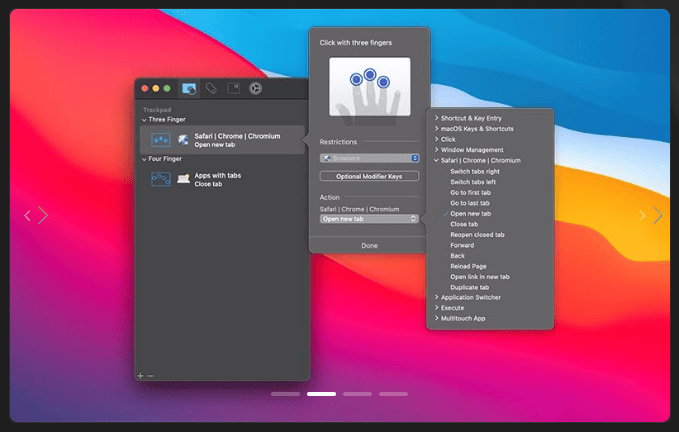Select the checked Open new tab action
This screenshot has height=432, width=679.
coord(470,213)
